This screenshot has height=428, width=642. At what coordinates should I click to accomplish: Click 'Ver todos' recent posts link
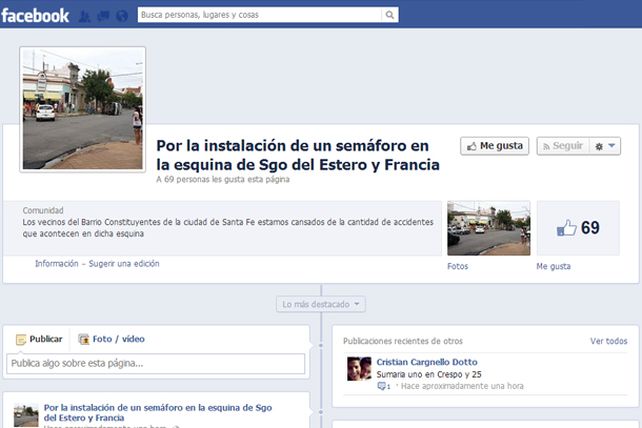click(x=609, y=341)
